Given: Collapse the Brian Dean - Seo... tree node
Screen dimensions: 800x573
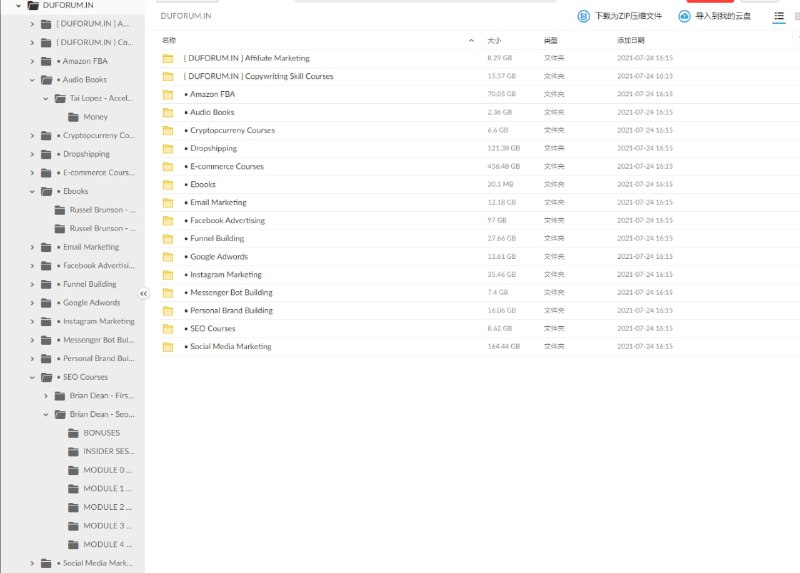Looking at the screenshot, I should tap(45, 415).
